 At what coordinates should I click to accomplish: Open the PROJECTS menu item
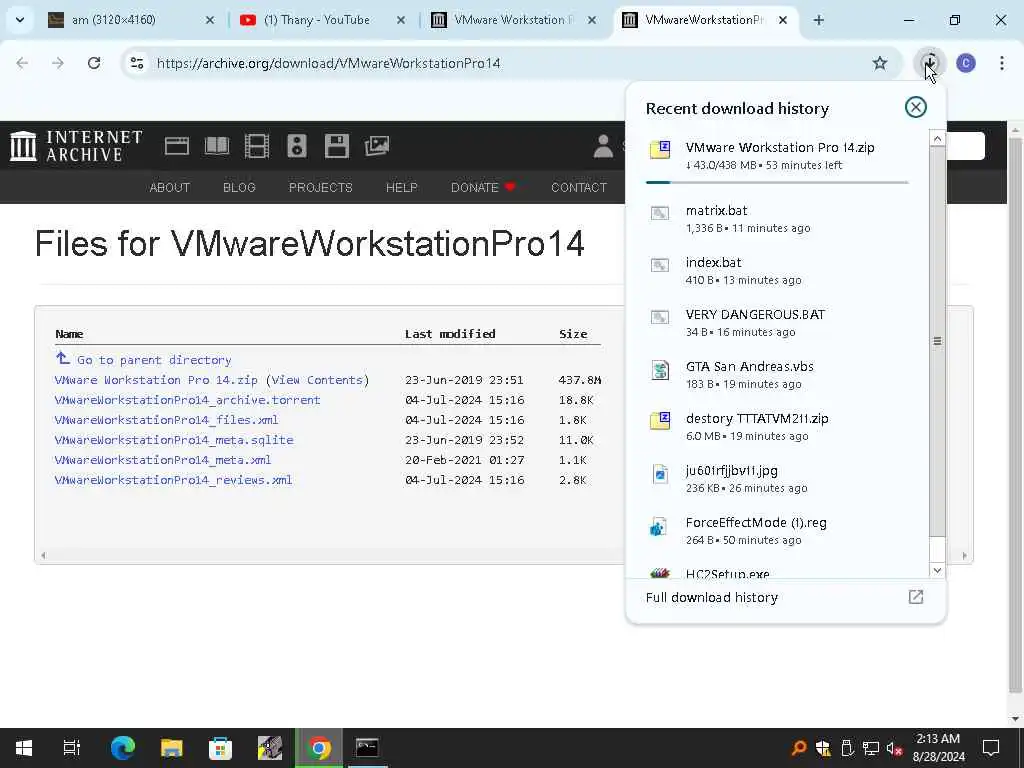321,187
